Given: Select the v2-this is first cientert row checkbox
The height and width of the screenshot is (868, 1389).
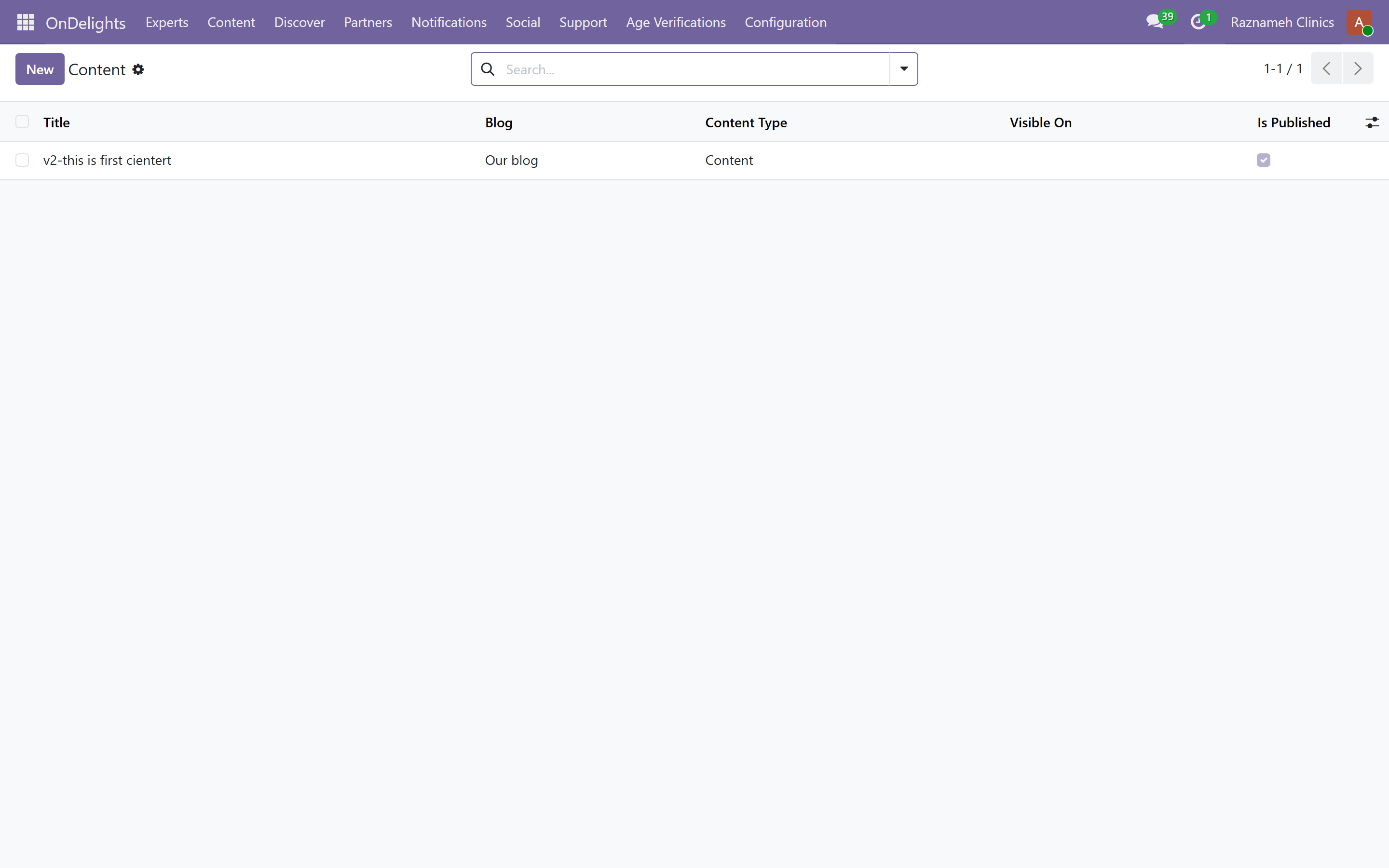Looking at the screenshot, I should pos(22,160).
